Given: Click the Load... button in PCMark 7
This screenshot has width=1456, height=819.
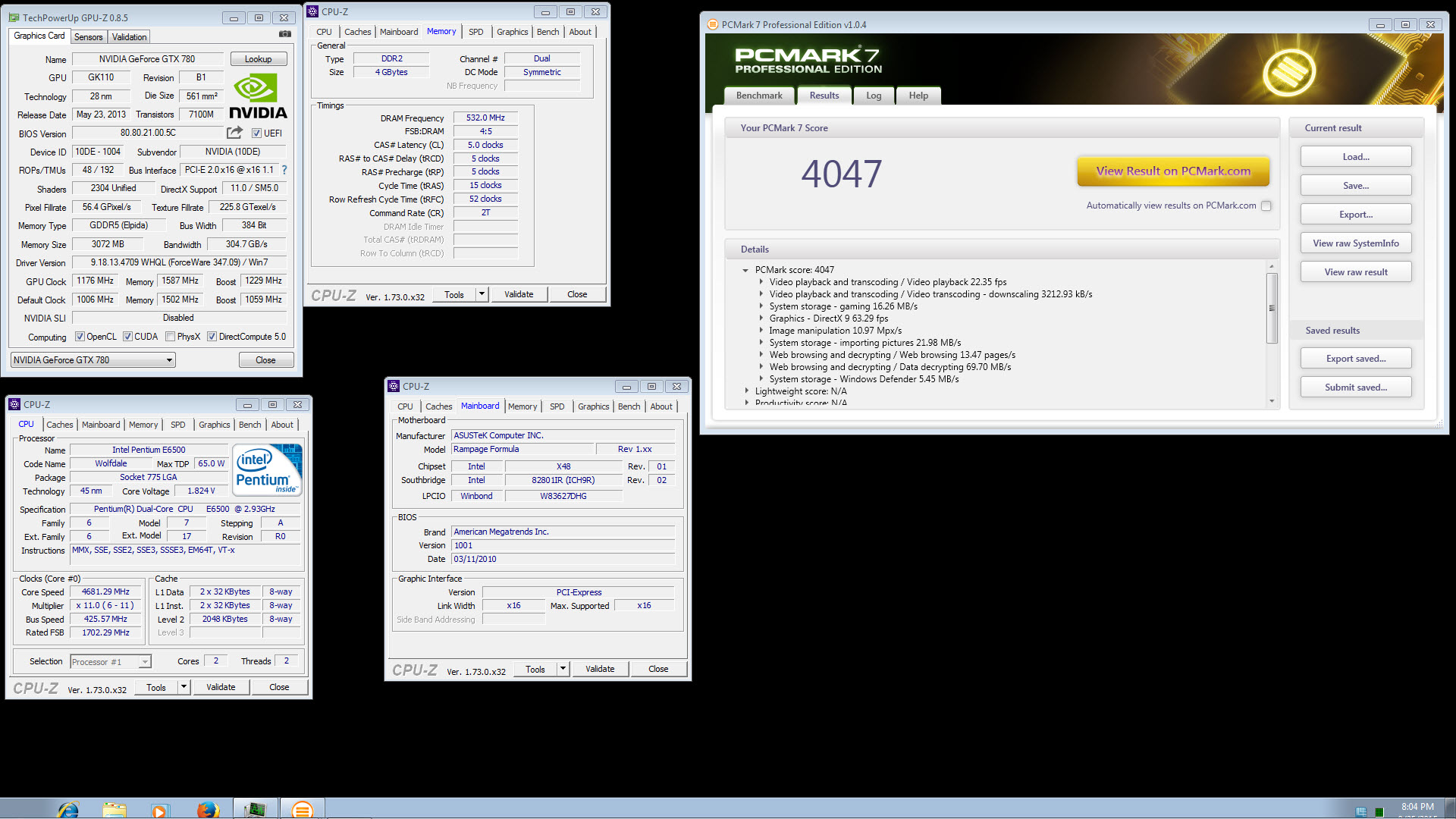Looking at the screenshot, I should tap(1356, 157).
